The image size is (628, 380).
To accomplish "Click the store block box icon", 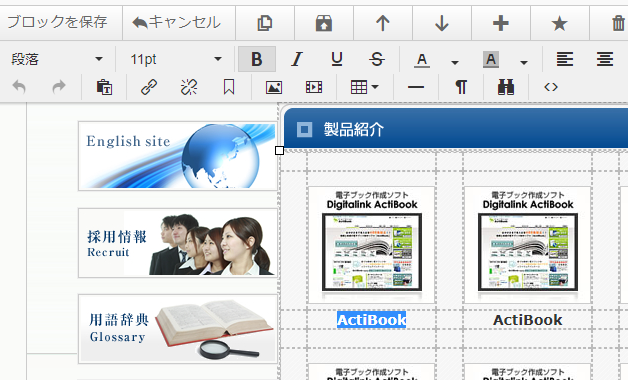I will click(x=324, y=23).
